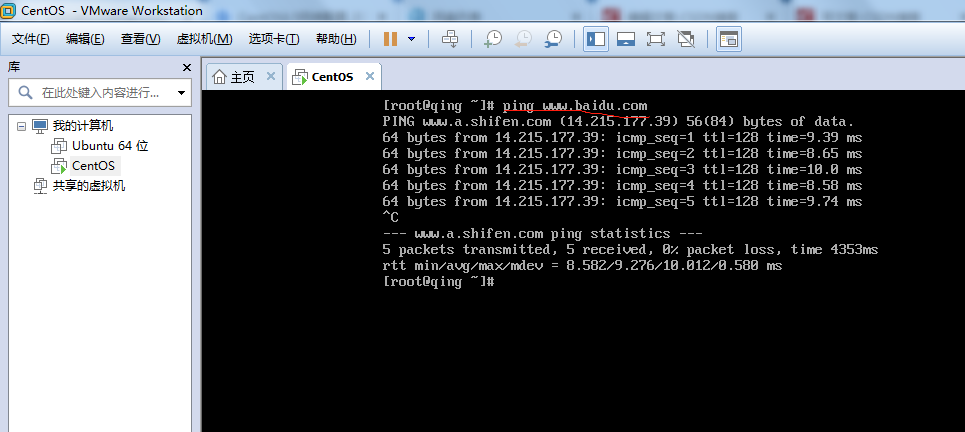Toggle the library sidebar view icon
The width and height of the screenshot is (965, 432).
pyautogui.click(x=596, y=39)
